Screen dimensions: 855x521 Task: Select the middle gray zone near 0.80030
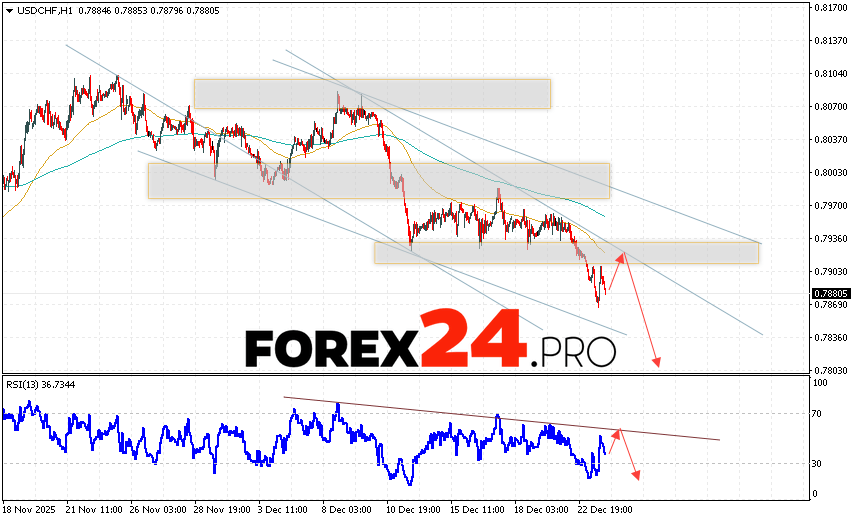pyautogui.click(x=378, y=180)
